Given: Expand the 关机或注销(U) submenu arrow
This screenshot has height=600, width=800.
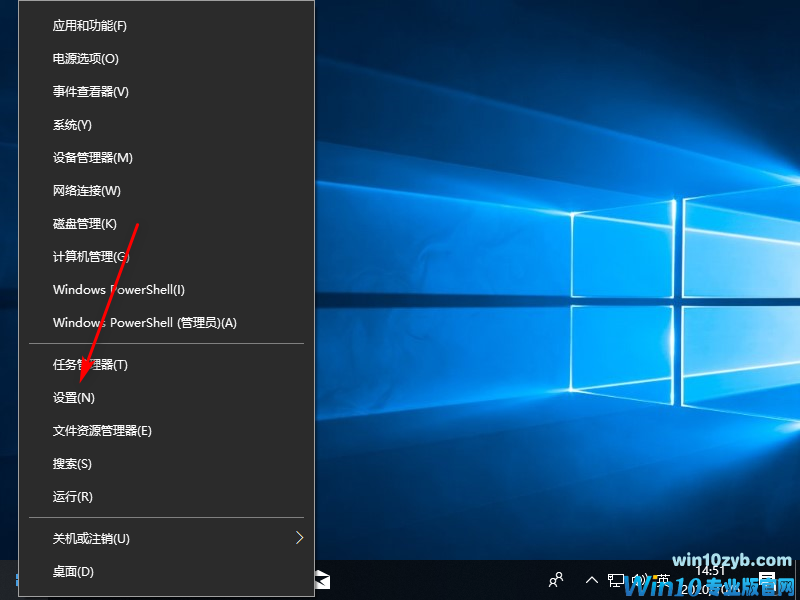Looking at the screenshot, I should click(299, 538).
